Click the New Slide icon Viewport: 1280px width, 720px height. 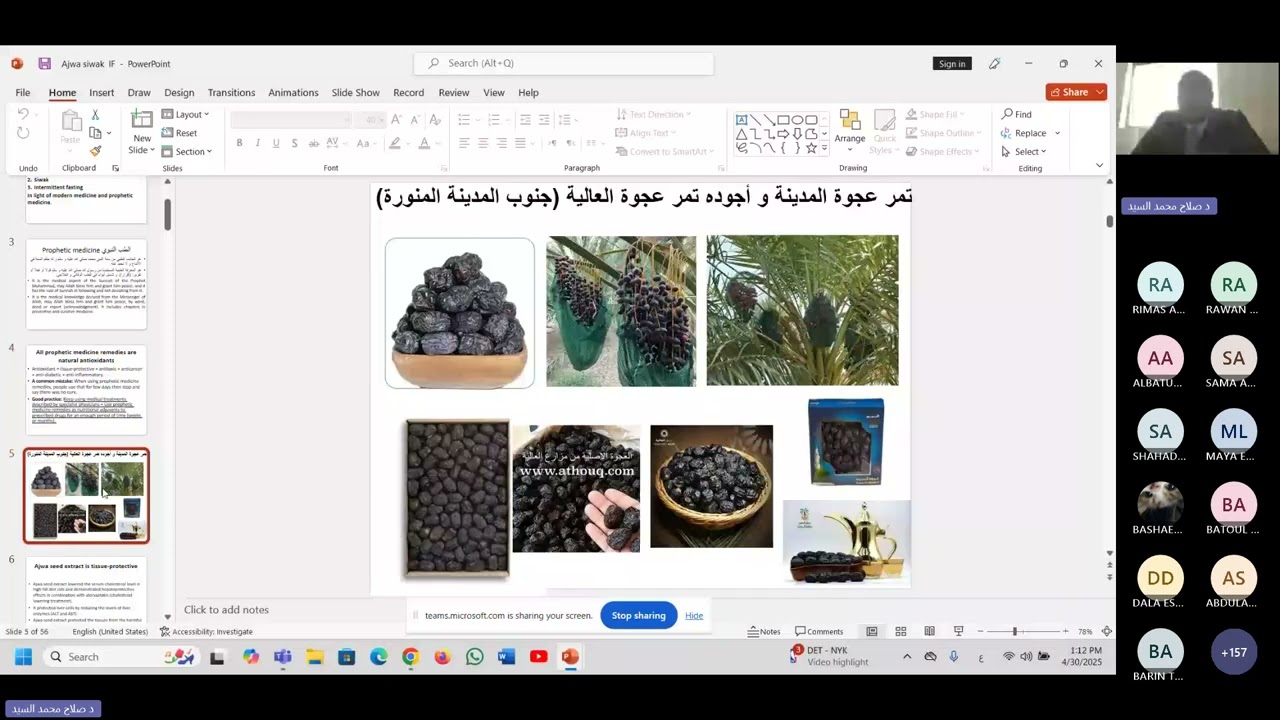tap(142, 120)
